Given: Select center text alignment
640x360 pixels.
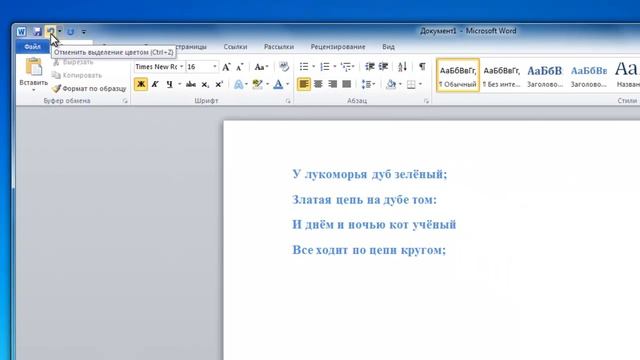Looking at the screenshot, I should (x=318, y=84).
